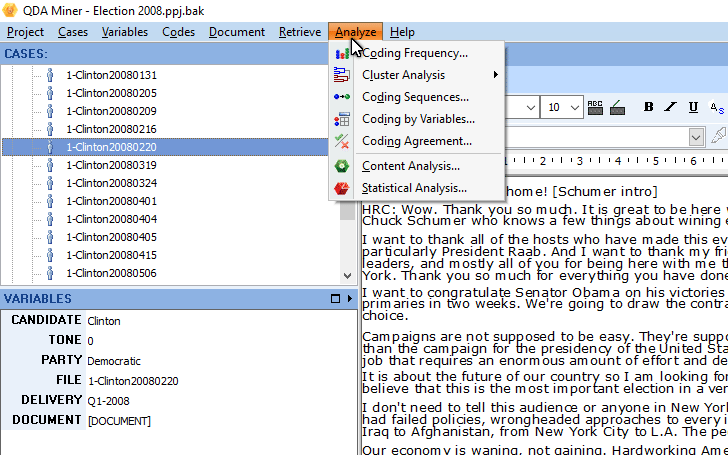Click the Cluster Analysis menu icon

[342, 75]
